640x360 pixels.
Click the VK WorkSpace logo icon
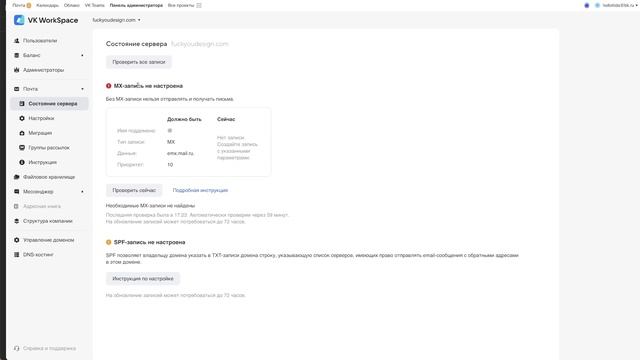click(x=19, y=20)
